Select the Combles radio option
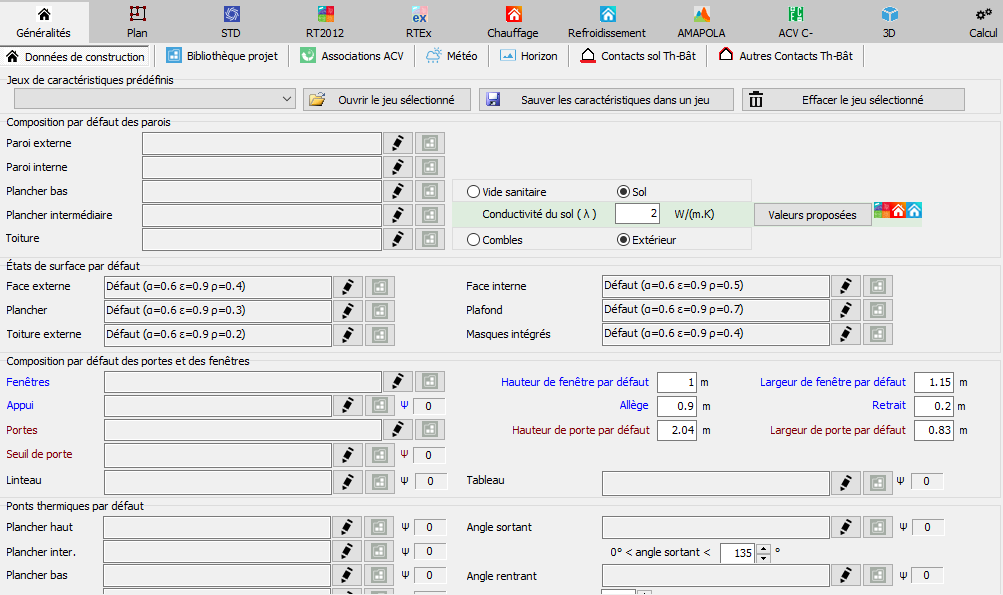Screen dimensions: 1003x595 [474, 239]
